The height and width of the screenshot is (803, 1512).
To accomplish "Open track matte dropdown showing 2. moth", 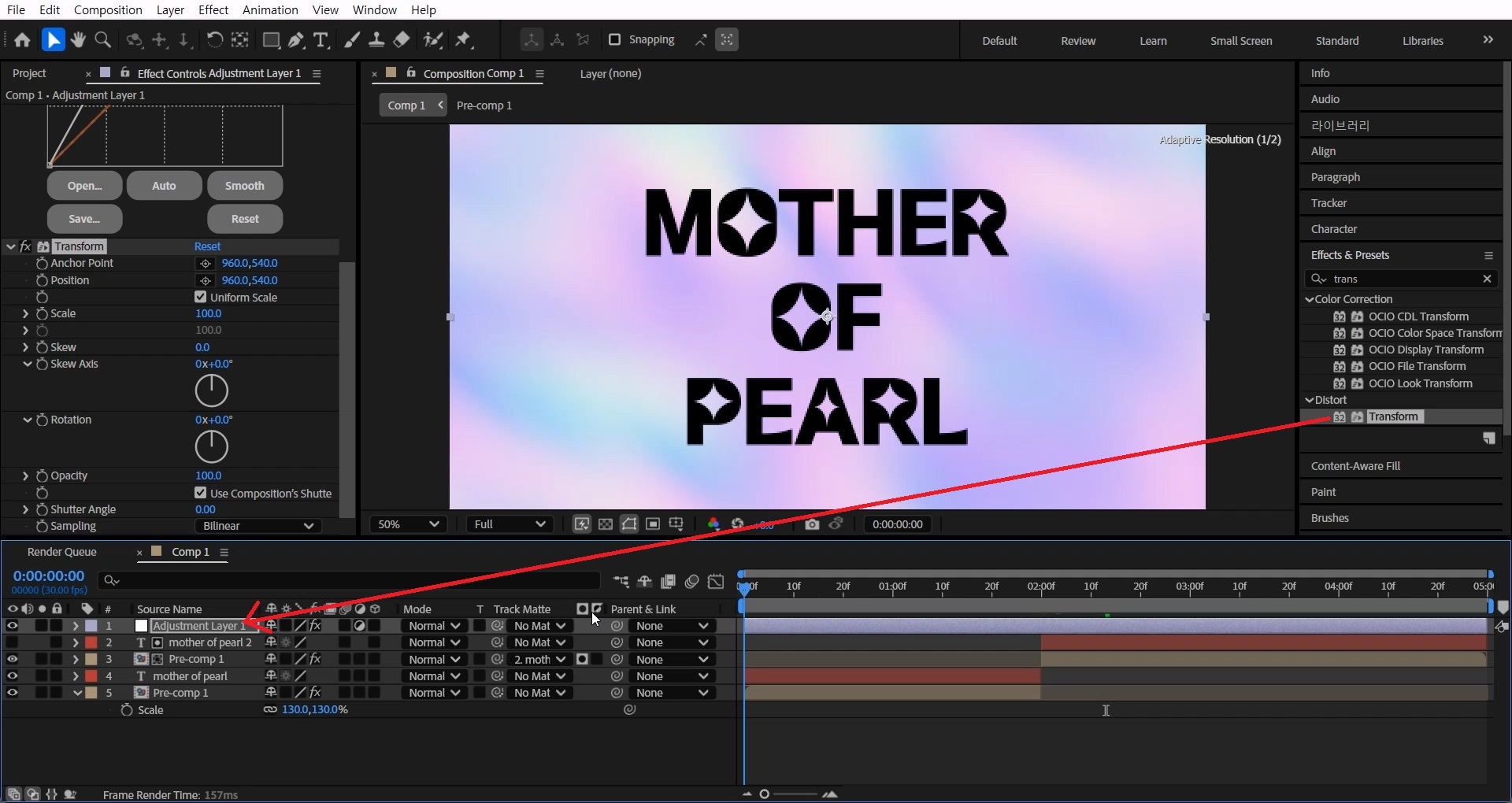I will pos(539,660).
